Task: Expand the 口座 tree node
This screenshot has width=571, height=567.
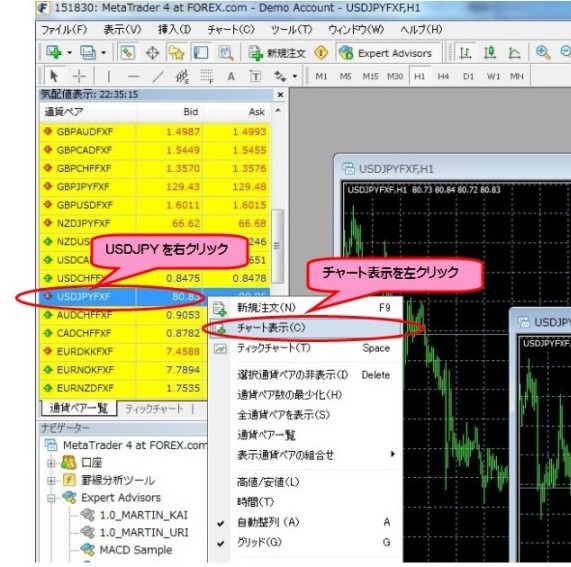Action: click(51, 463)
